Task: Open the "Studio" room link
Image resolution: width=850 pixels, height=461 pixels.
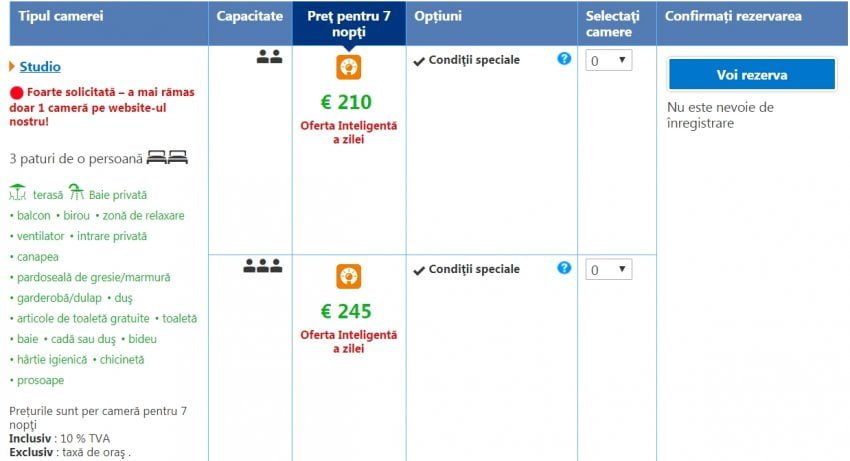Action: click(x=40, y=67)
